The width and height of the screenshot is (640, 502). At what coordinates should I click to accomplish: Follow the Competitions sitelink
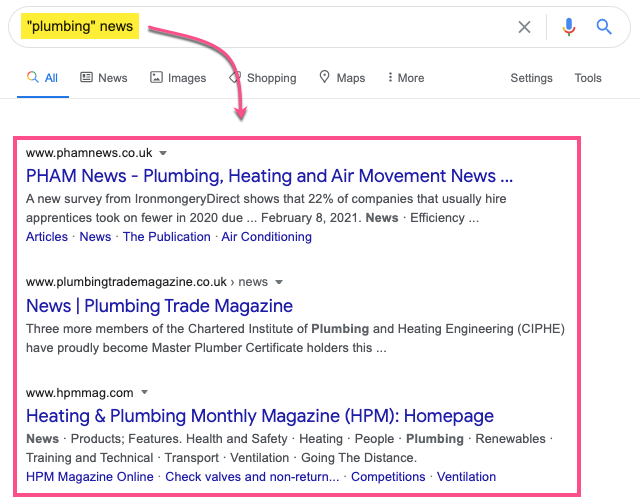[388, 477]
